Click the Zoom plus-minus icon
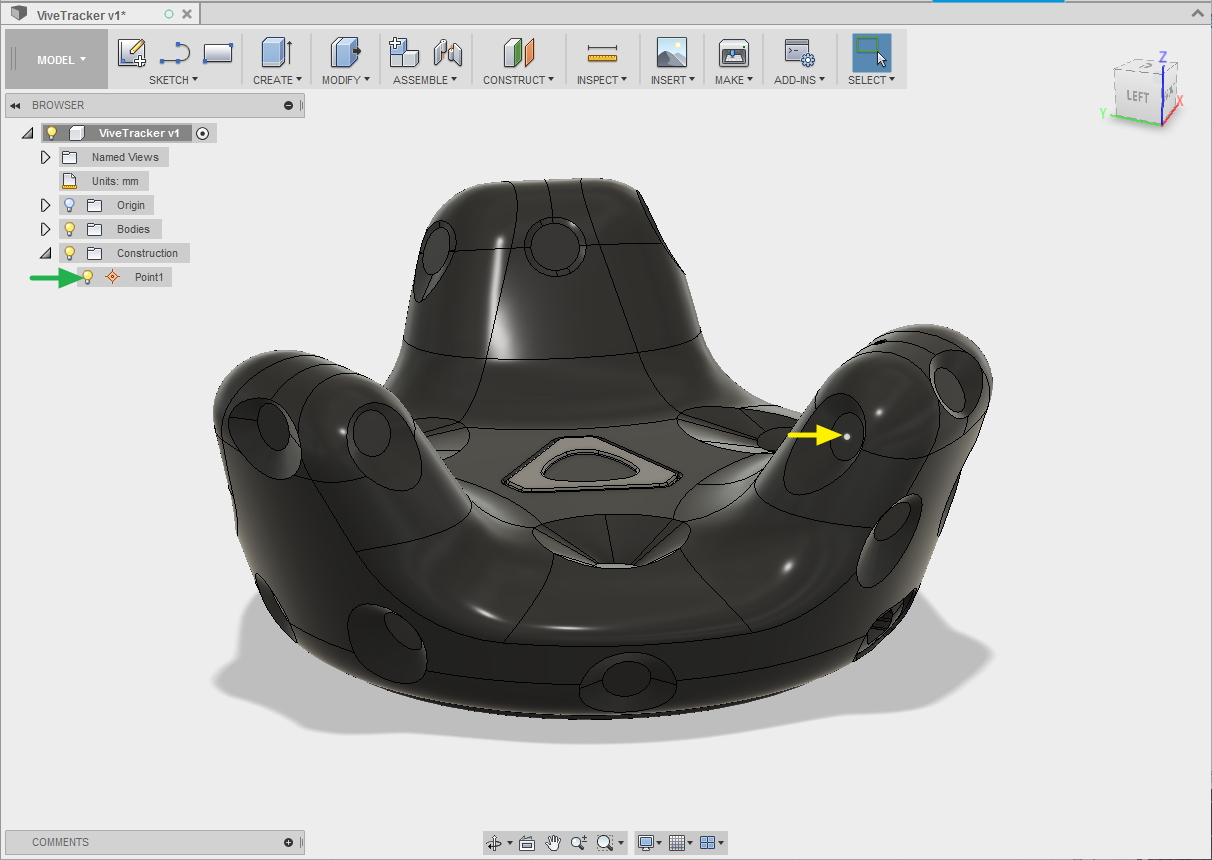Screen dimensions: 1212x860 pyautogui.click(x=579, y=843)
